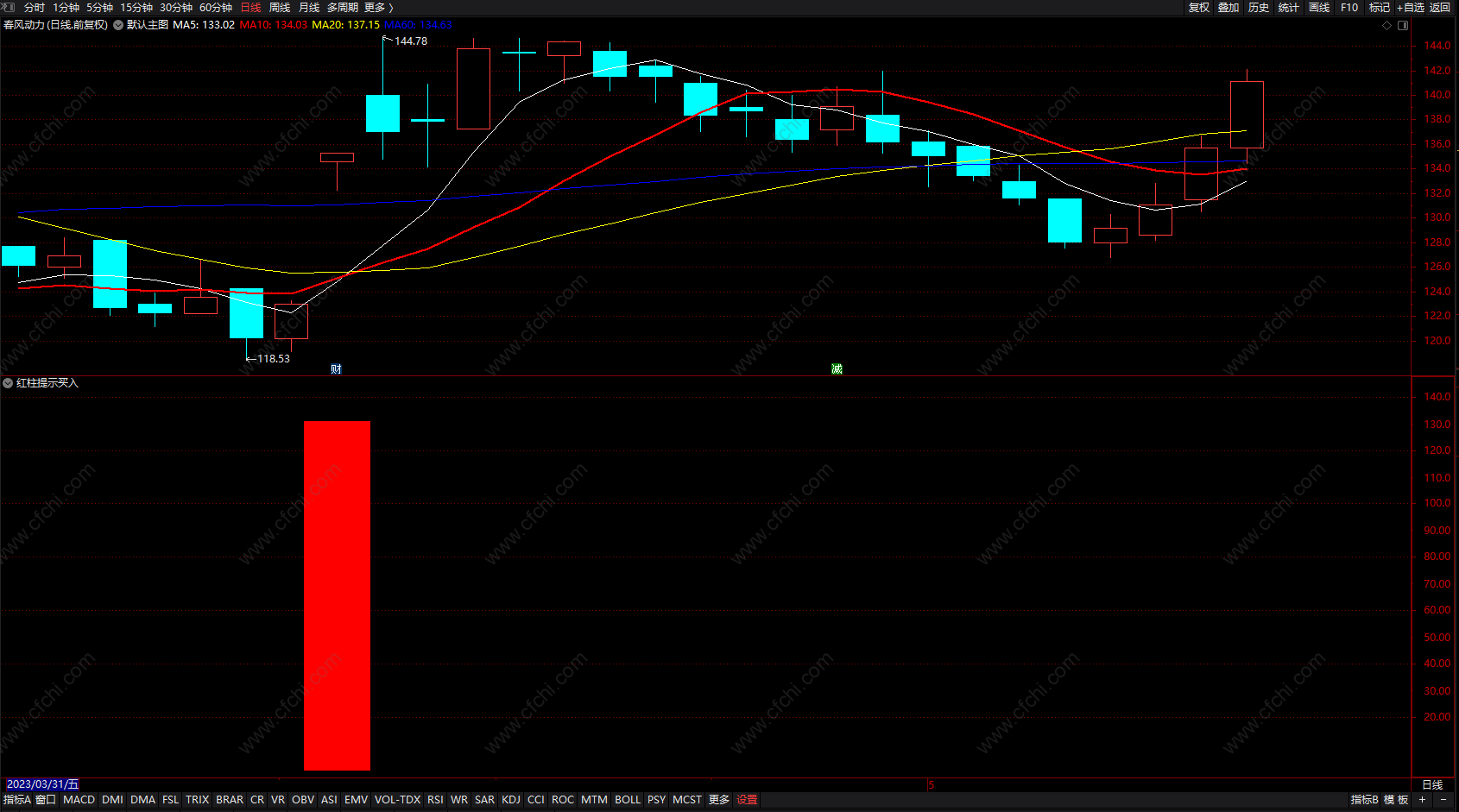Select the 1分钟 period

(66, 8)
